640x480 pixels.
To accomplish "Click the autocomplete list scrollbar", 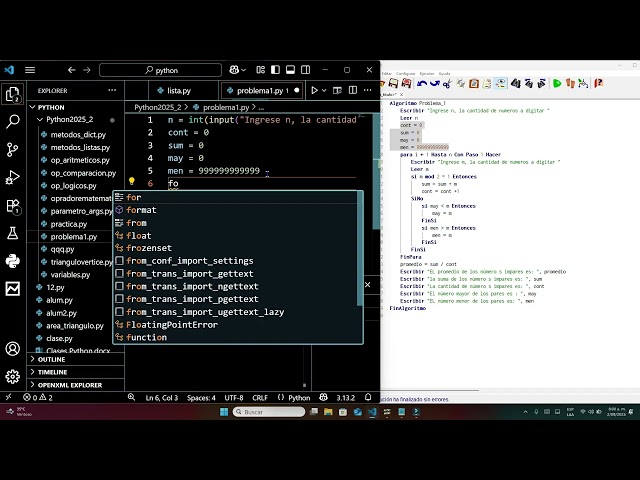I will [360, 248].
